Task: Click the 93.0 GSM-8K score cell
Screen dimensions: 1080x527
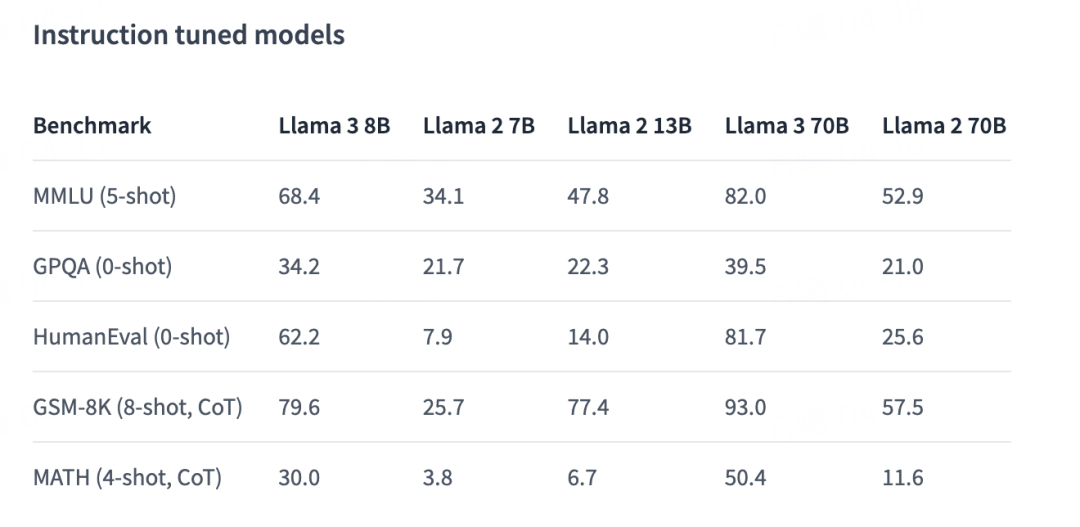Action: (745, 408)
